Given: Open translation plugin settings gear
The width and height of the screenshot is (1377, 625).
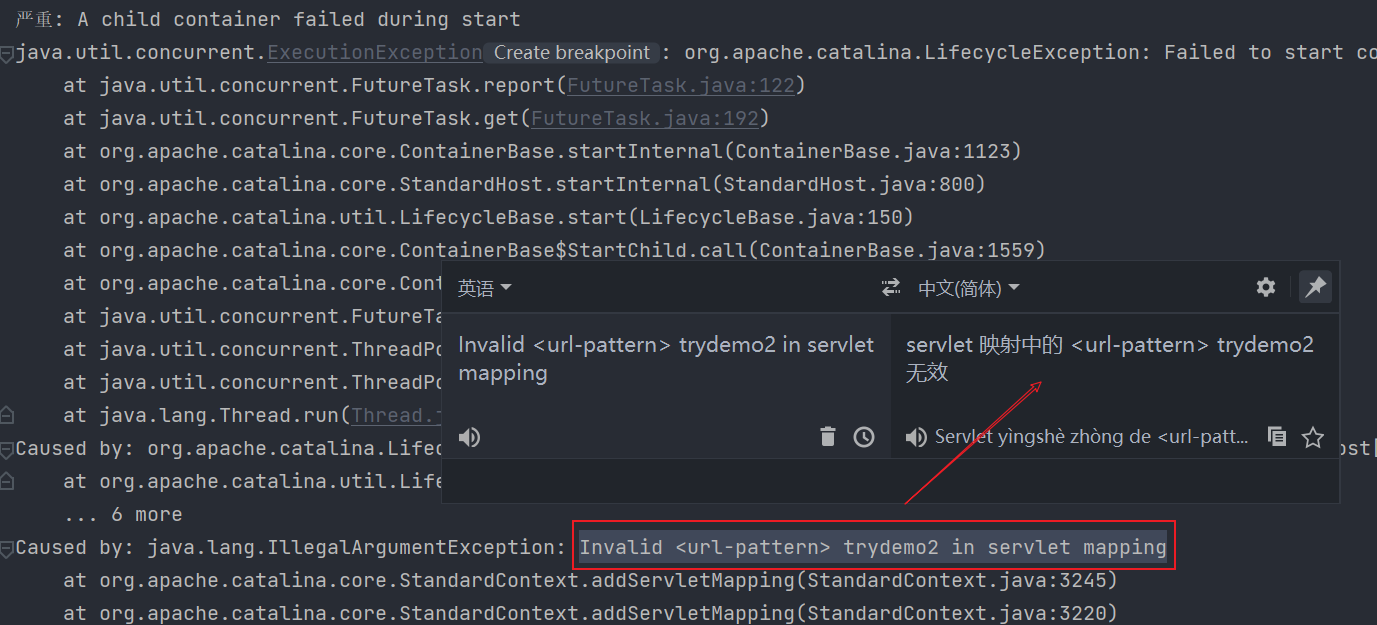Looking at the screenshot, I should pos(1266,288).
